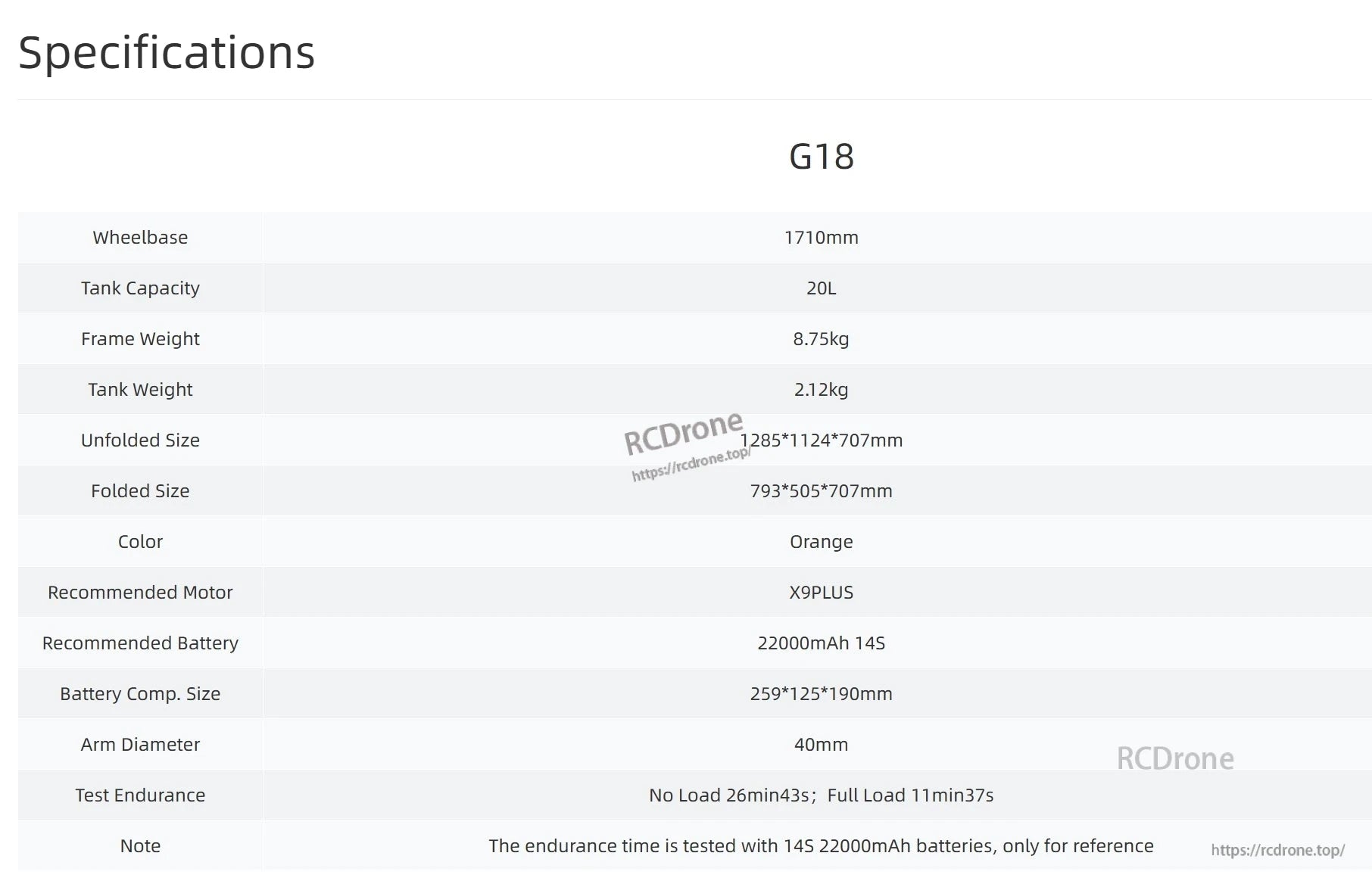Viewport: 1372px width, 884px height.
Task: Click the 20L tank capacity value
Action: 822,288
